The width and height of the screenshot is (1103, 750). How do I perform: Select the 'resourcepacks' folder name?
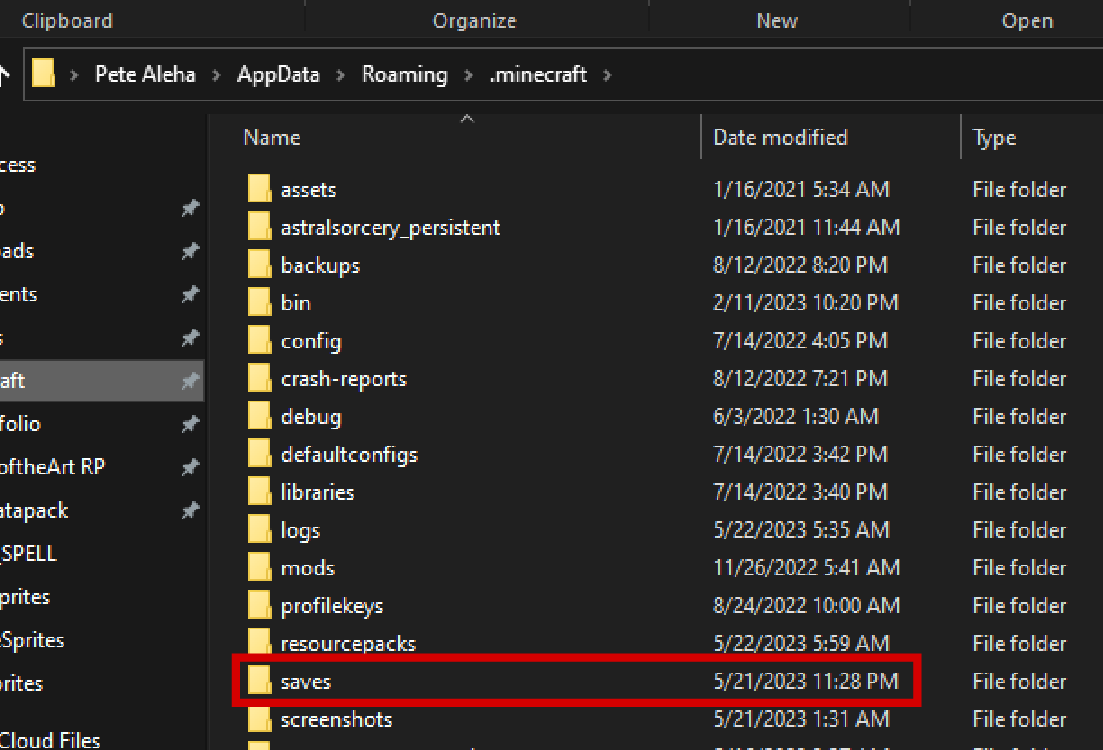click(x=348, y=644)
